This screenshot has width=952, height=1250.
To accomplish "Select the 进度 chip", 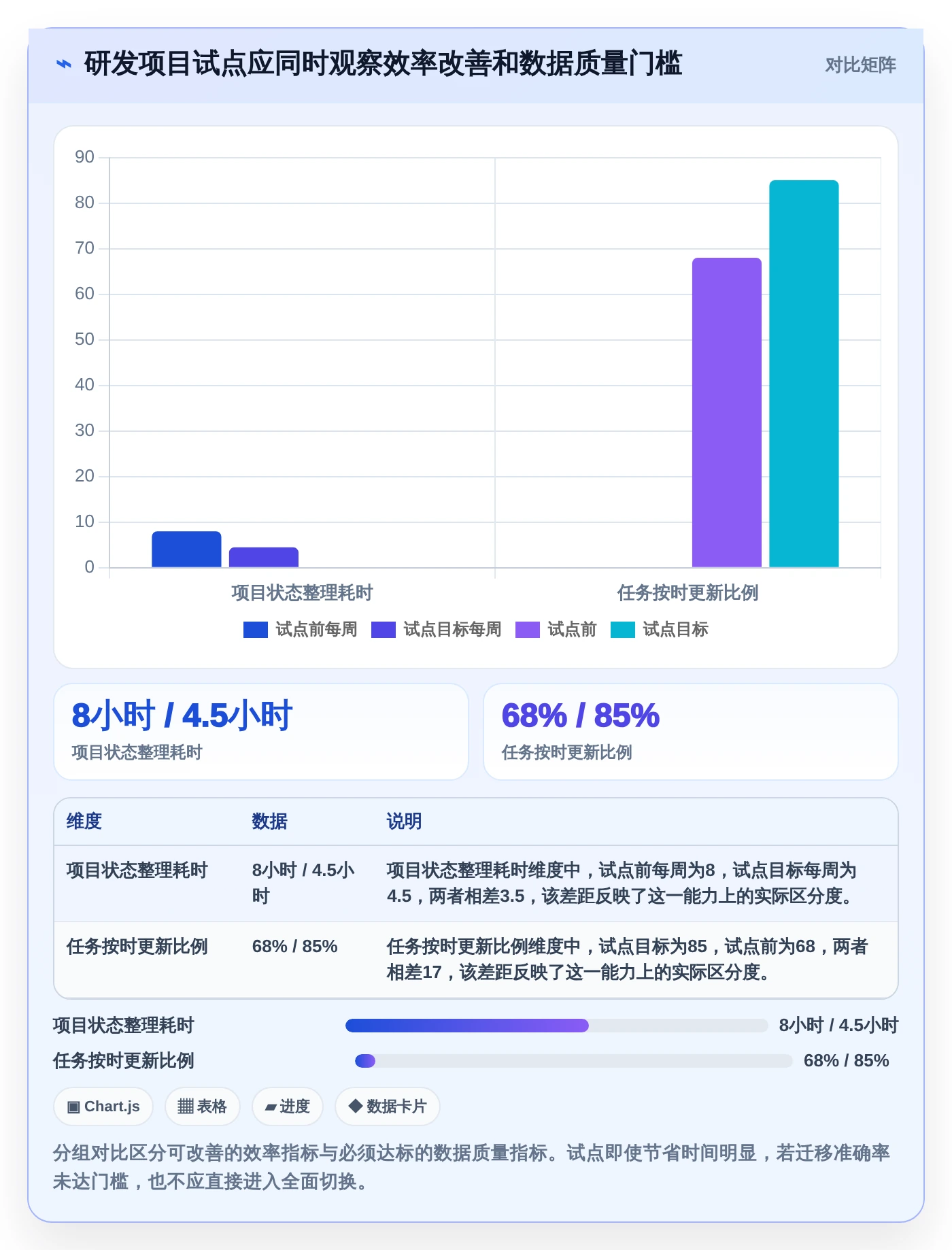I will point(288,1107).
